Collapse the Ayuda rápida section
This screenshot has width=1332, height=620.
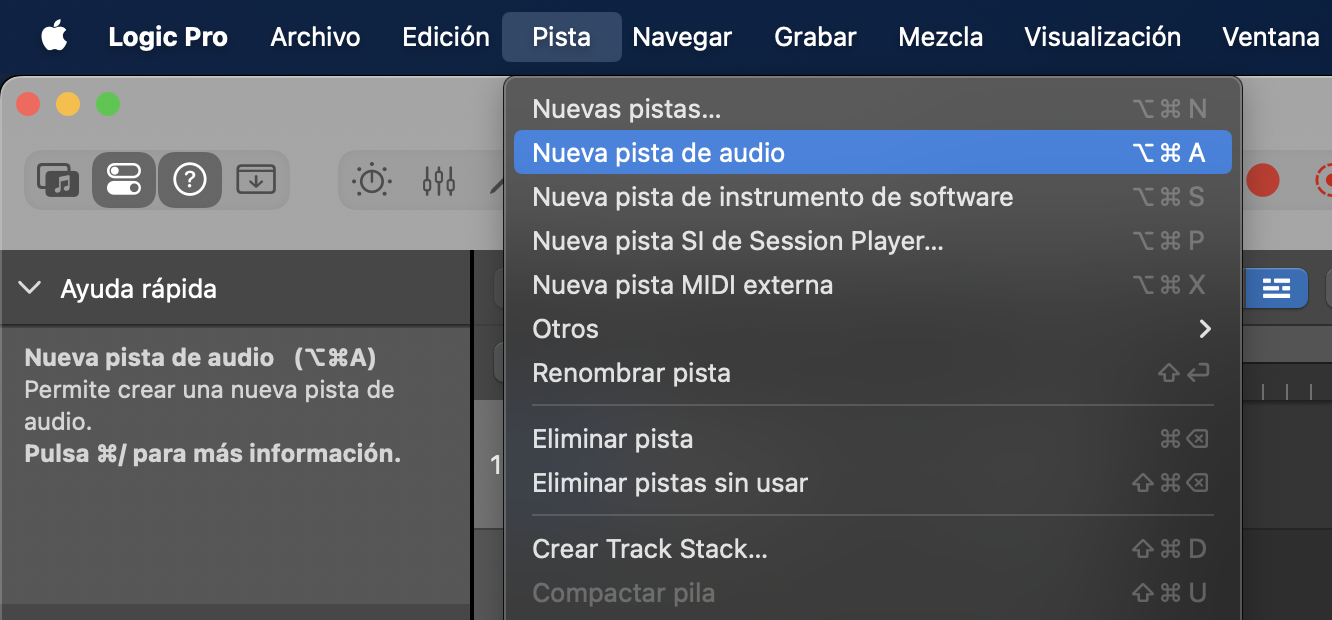coord(30,289)
